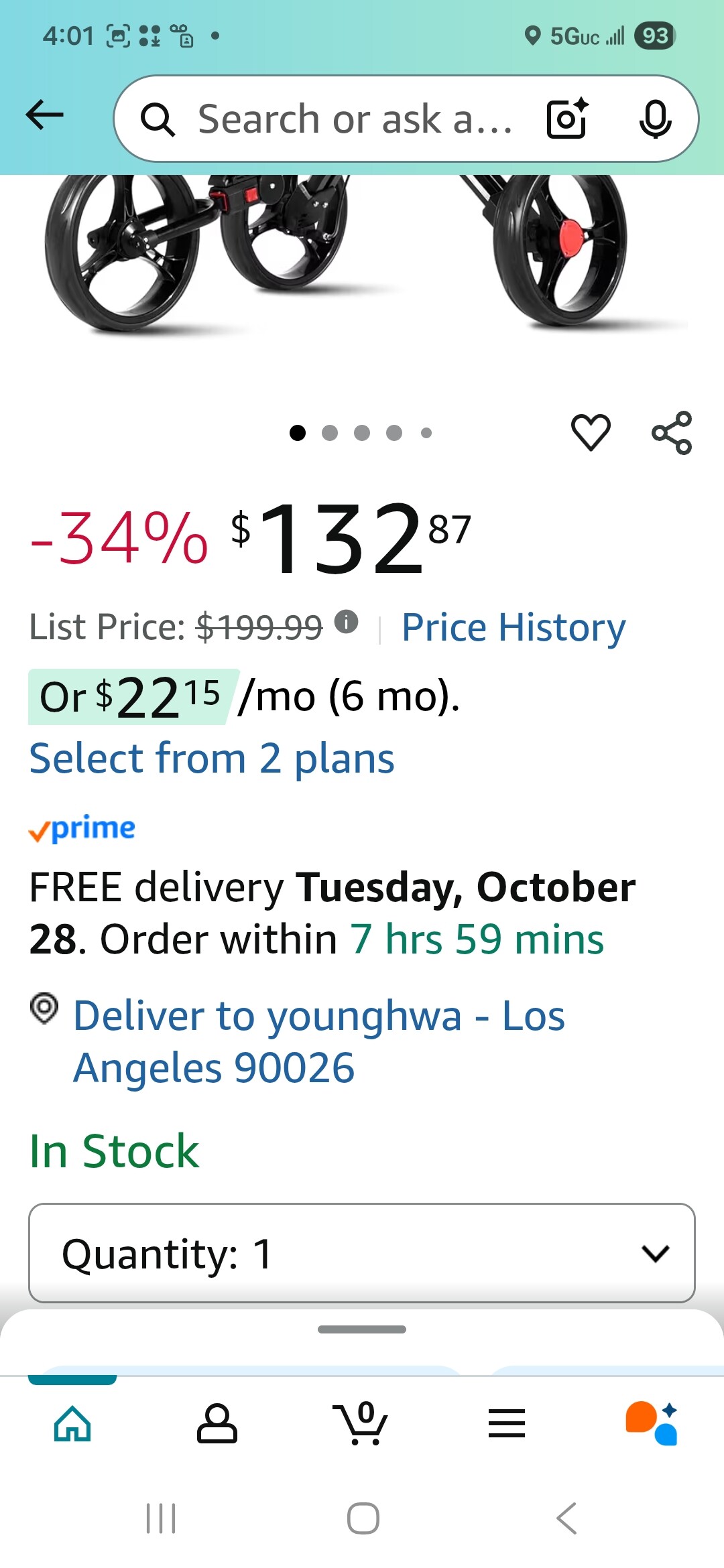The width and height of the screenshot is (724, 1568).
Task: Open the account profile tab
Action: [x=217, y=1423]
